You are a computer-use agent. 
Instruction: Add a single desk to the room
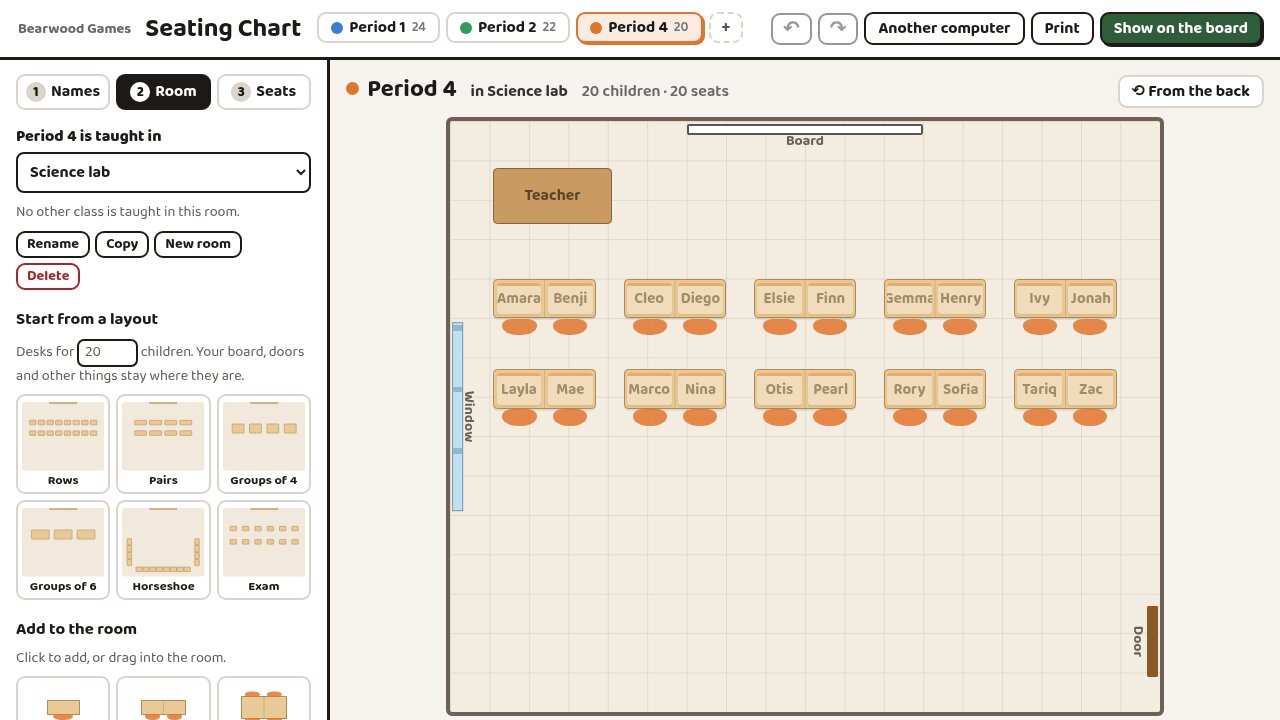[x=63, y=700]
